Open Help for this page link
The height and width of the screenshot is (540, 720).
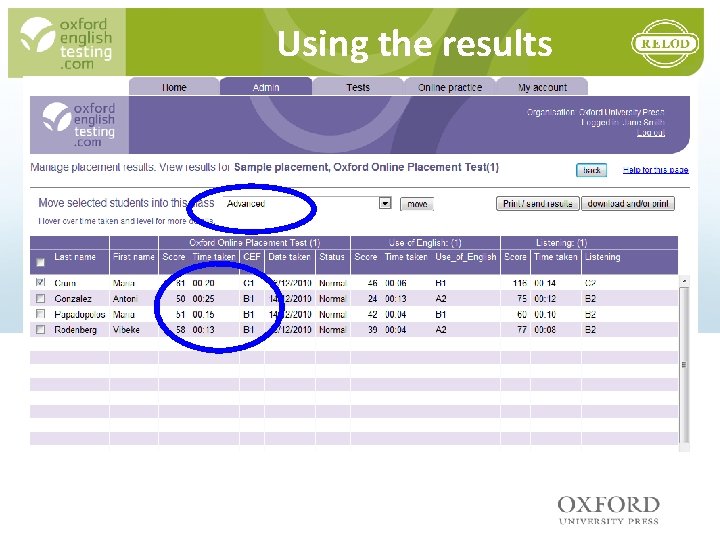coord(655,170)
